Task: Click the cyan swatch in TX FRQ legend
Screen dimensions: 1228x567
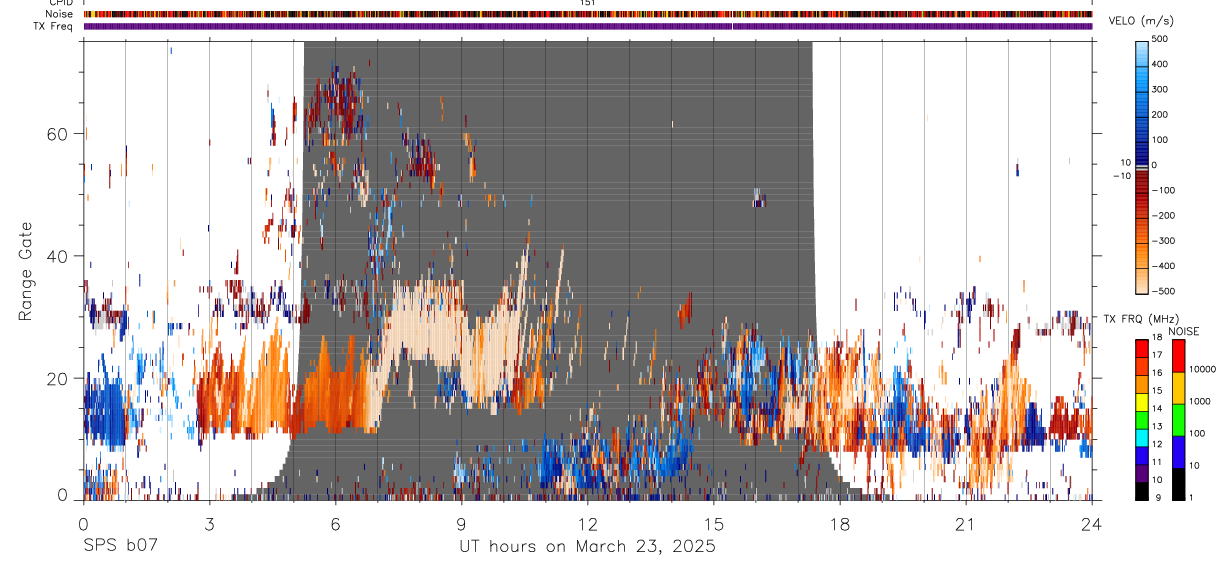Action: [1141, 436]
